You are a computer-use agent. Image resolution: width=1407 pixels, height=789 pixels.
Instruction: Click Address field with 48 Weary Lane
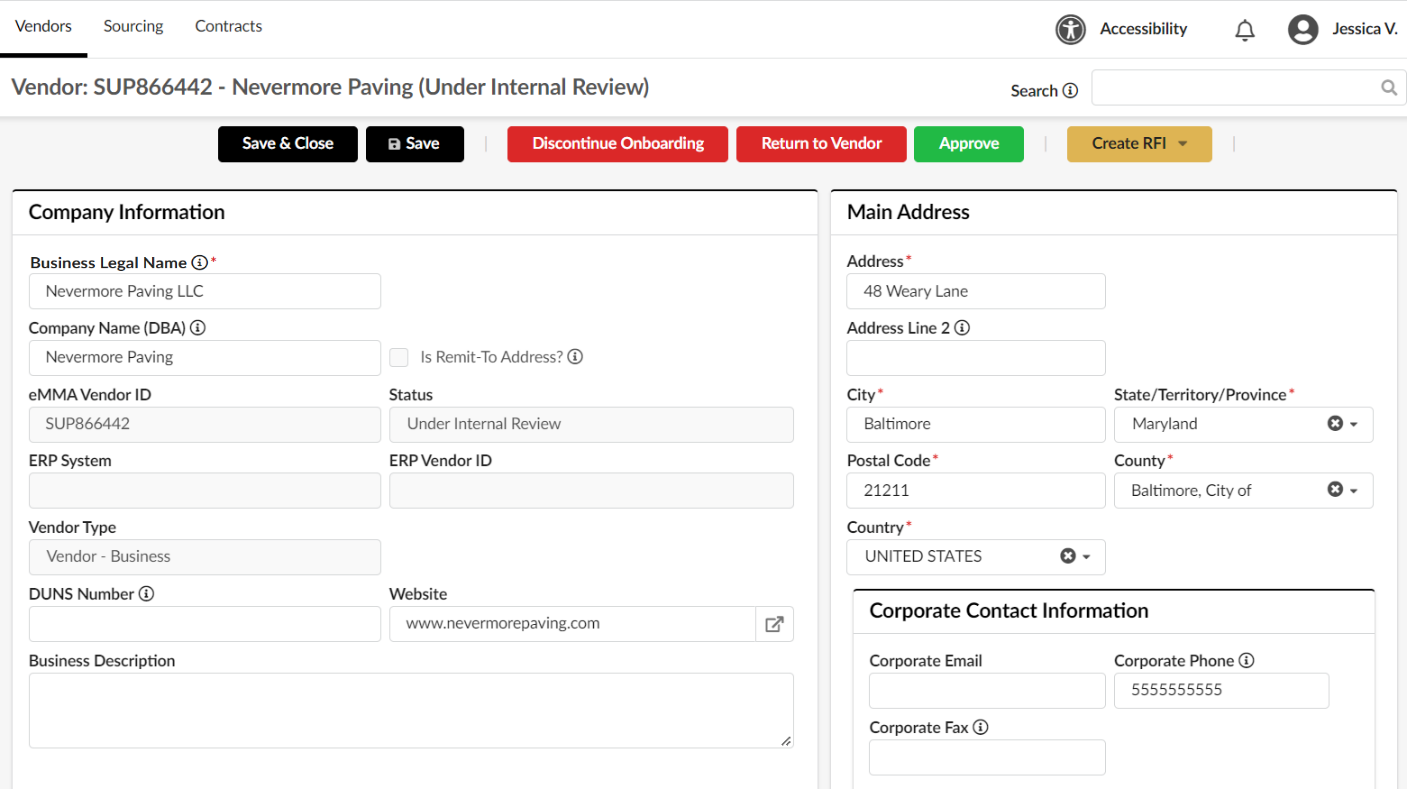tap(976, 291)
